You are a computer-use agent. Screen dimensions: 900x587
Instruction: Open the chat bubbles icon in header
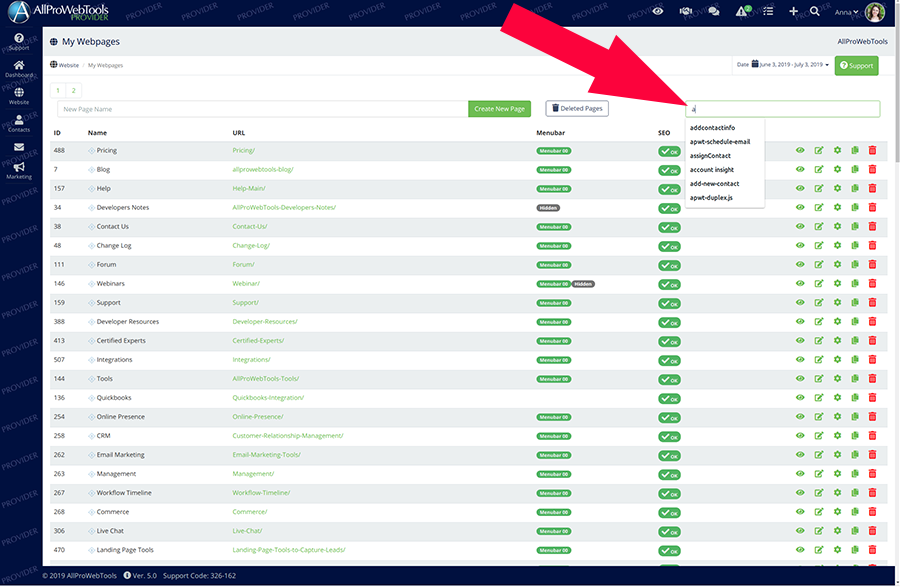(713, 11)
